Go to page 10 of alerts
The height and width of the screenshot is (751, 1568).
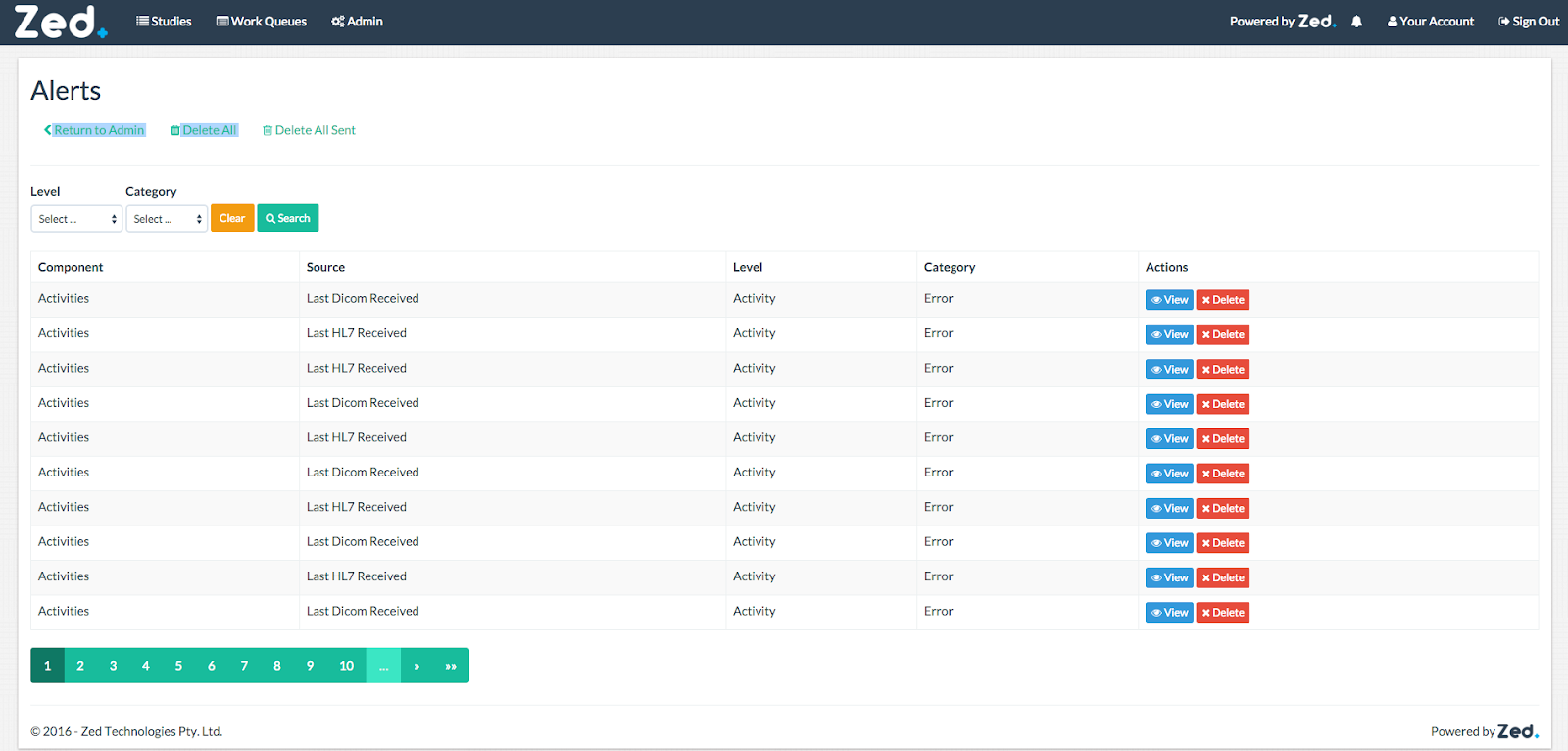pyautogui.click(x=346, y=666)
